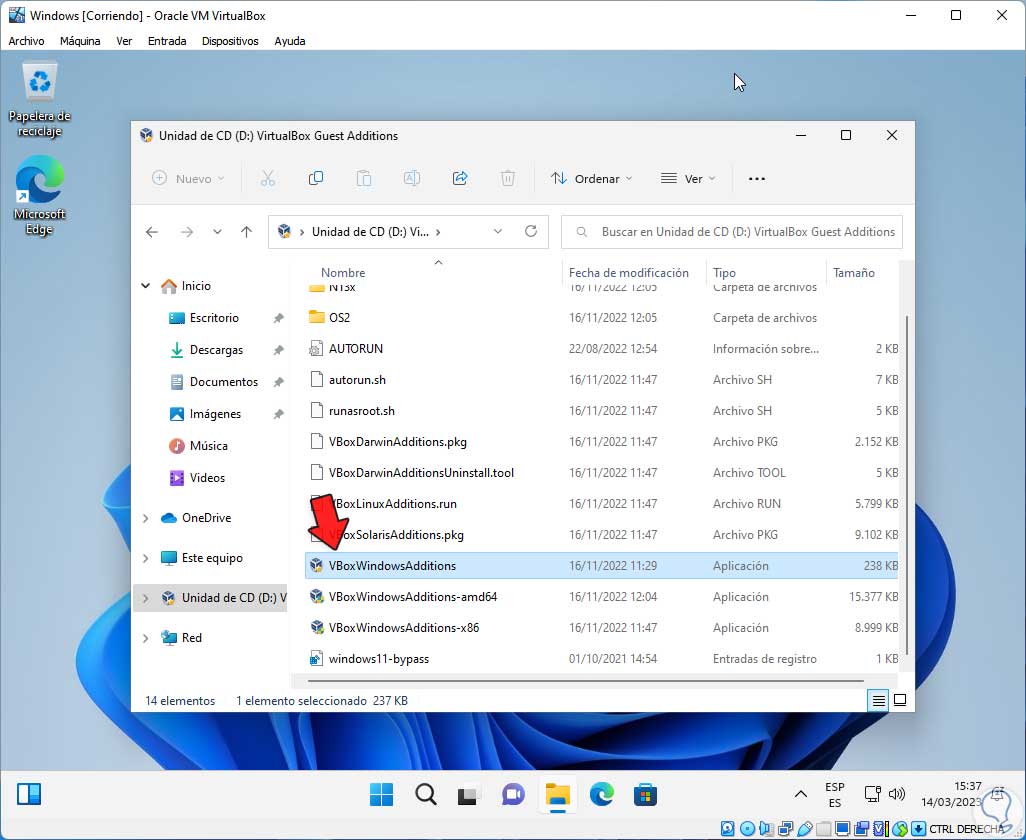Click the Cut scissors icon in toolbar

pyautogui.click(x=267, y=178)
